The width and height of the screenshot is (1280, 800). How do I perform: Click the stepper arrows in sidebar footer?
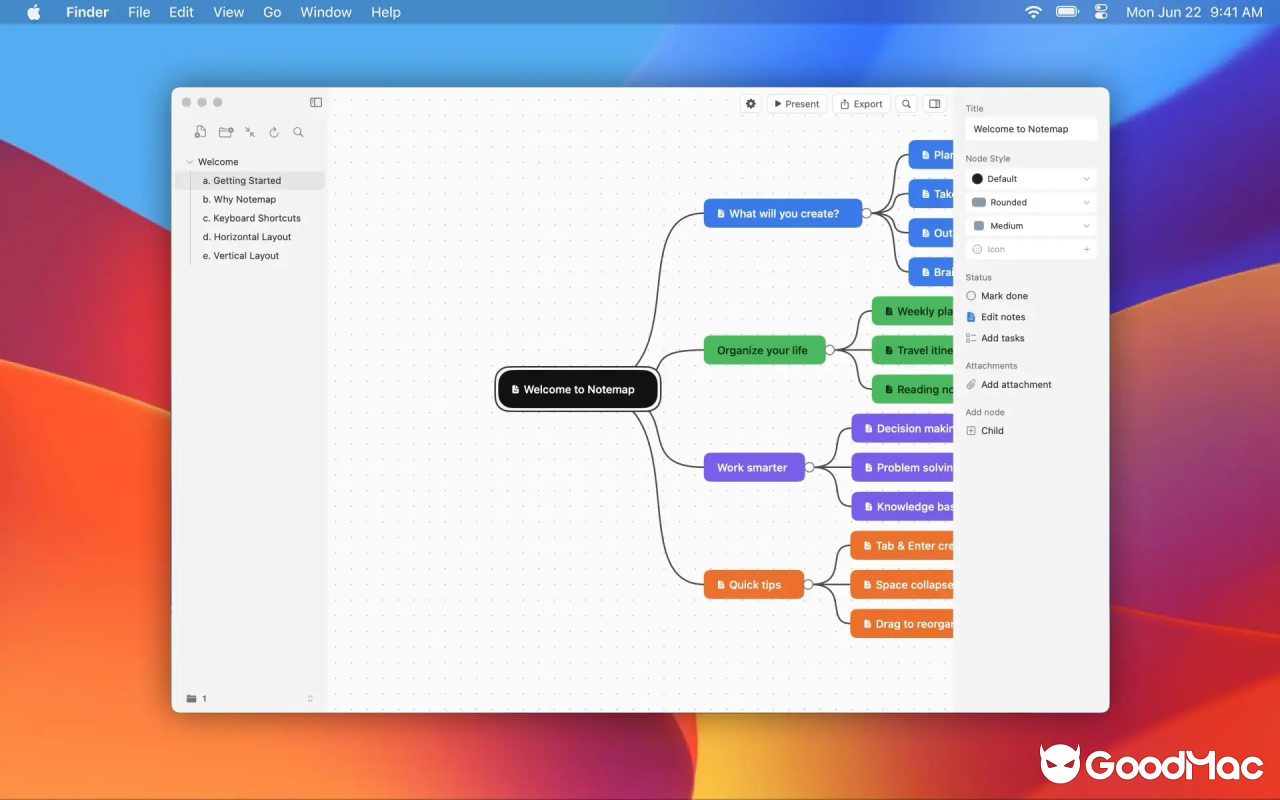(310, 699)
